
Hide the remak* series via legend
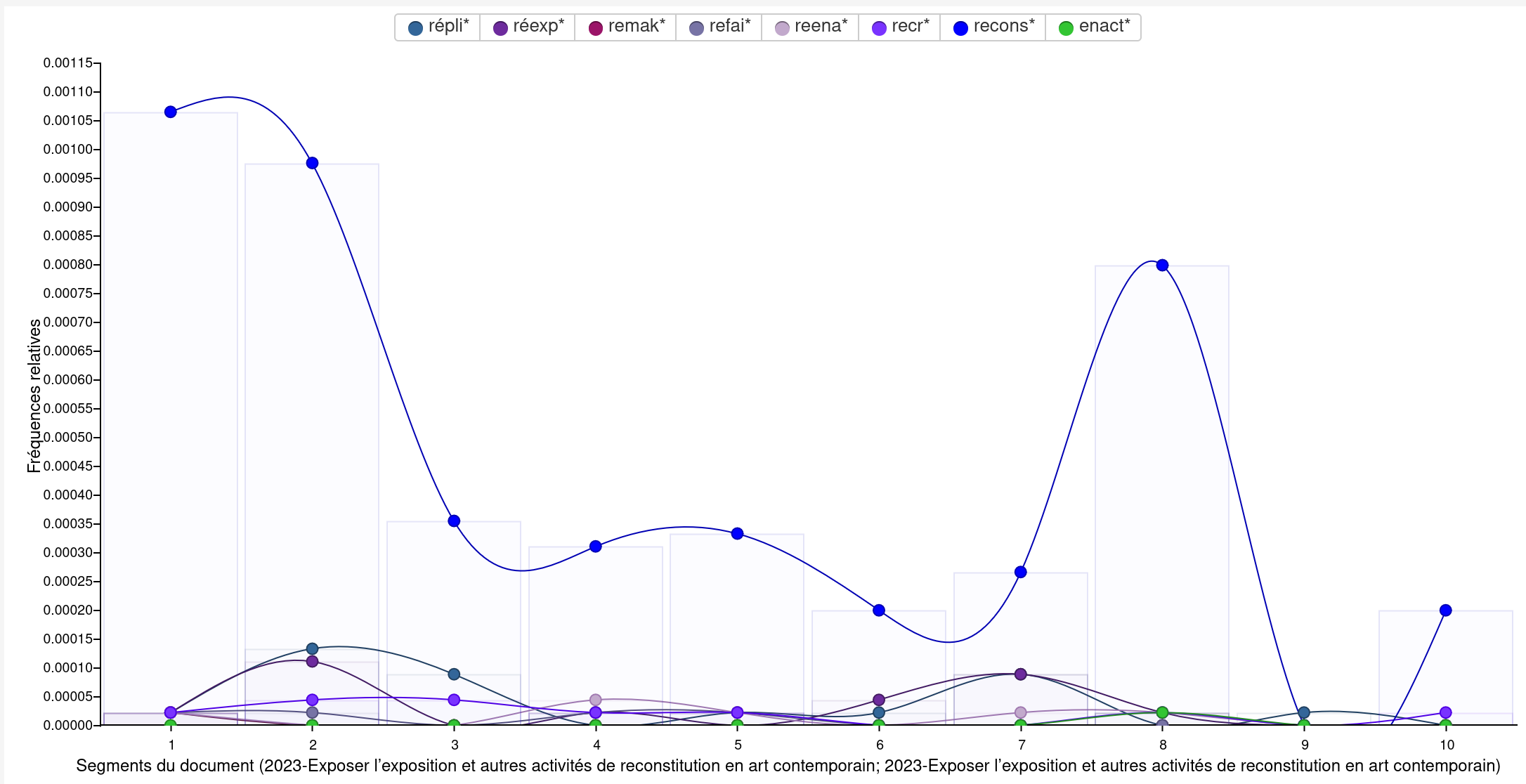coord(626,27)
